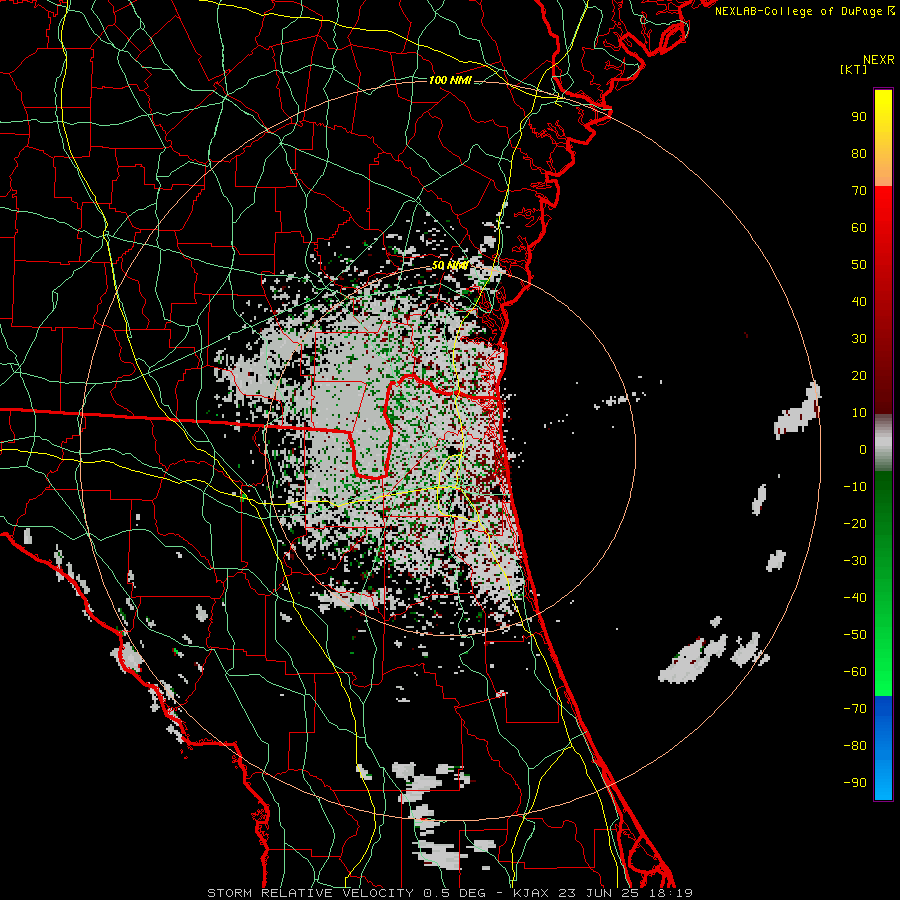Click the "50 NMI" range ring label
The height and width of the screenshot is (900, 900).
[x=450, y=265]
